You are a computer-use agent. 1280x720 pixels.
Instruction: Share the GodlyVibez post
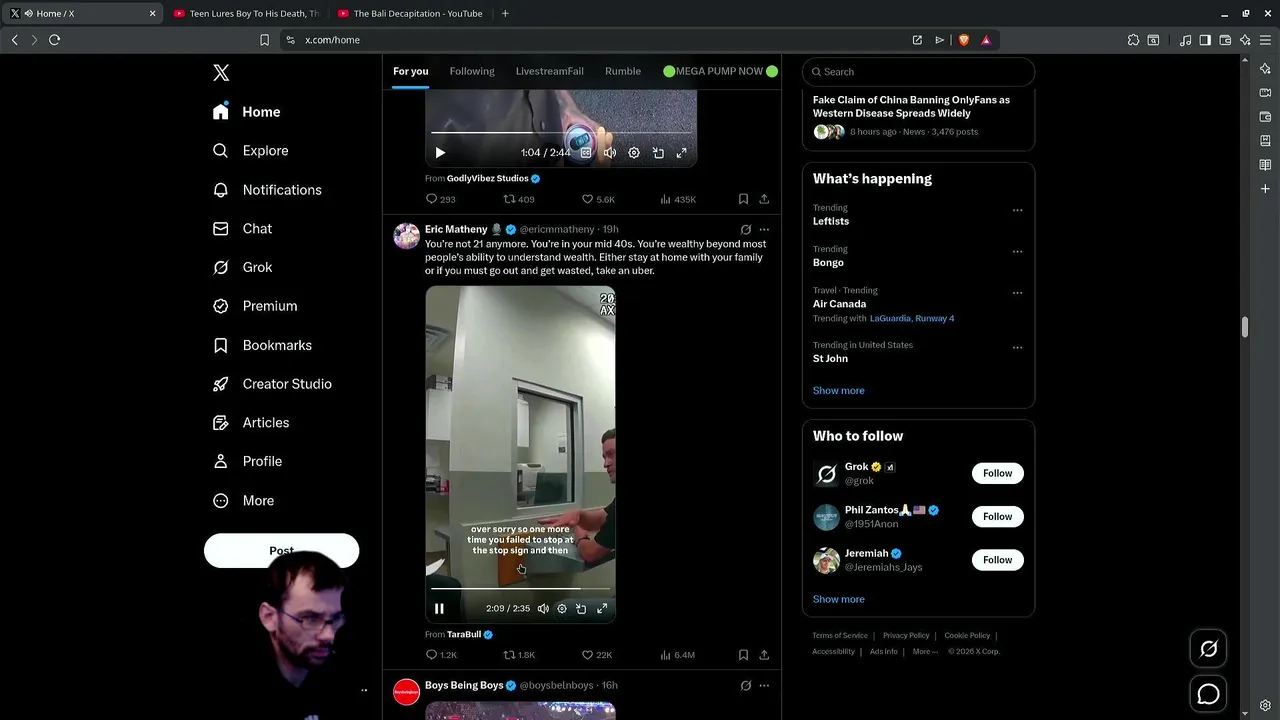click(x=764, y=199)
